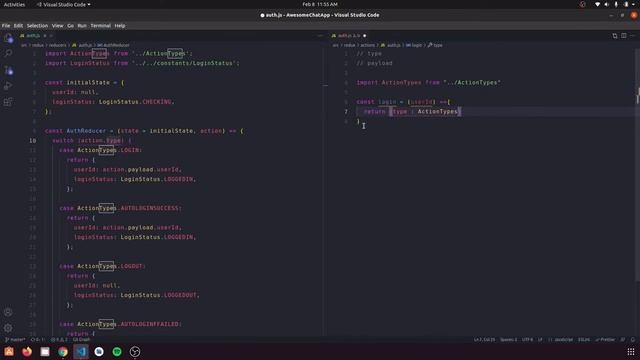Image resolution: width=640 pixels, height=360 pixels.
Task: Open the Files app from the dock
Action: point(45,351)
